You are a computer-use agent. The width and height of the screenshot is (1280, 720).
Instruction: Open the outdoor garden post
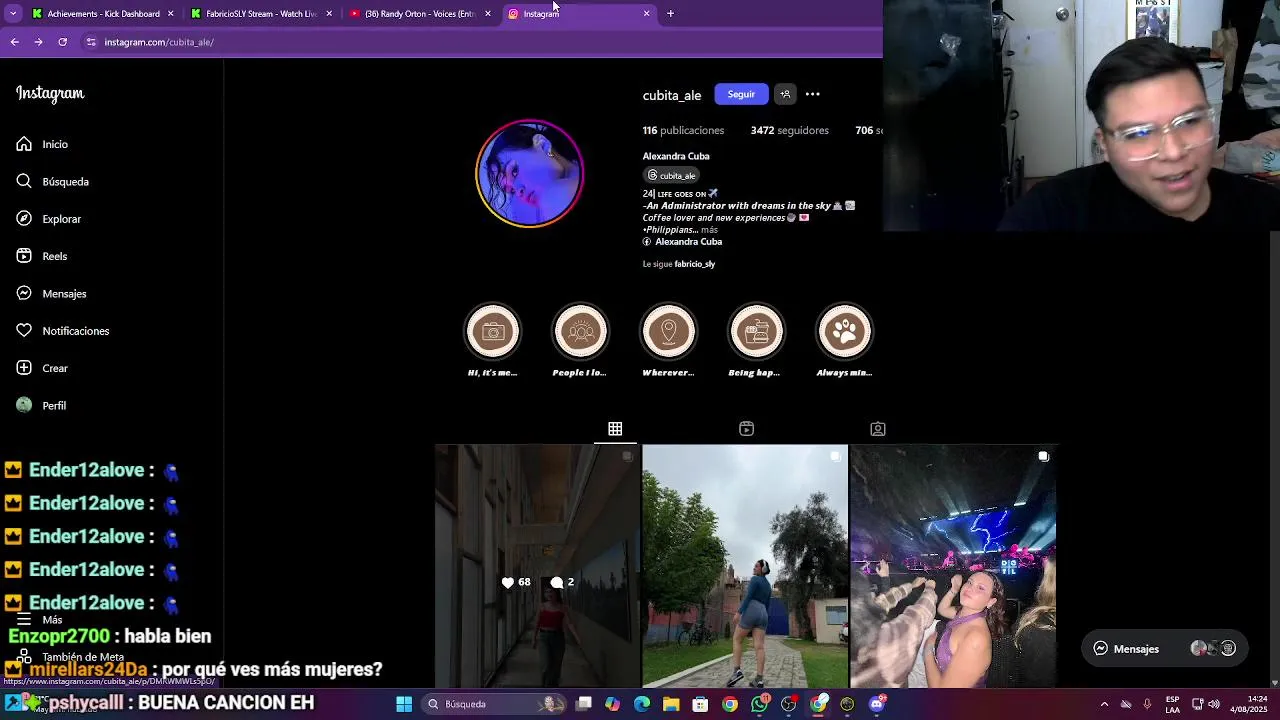pos(745,566)
